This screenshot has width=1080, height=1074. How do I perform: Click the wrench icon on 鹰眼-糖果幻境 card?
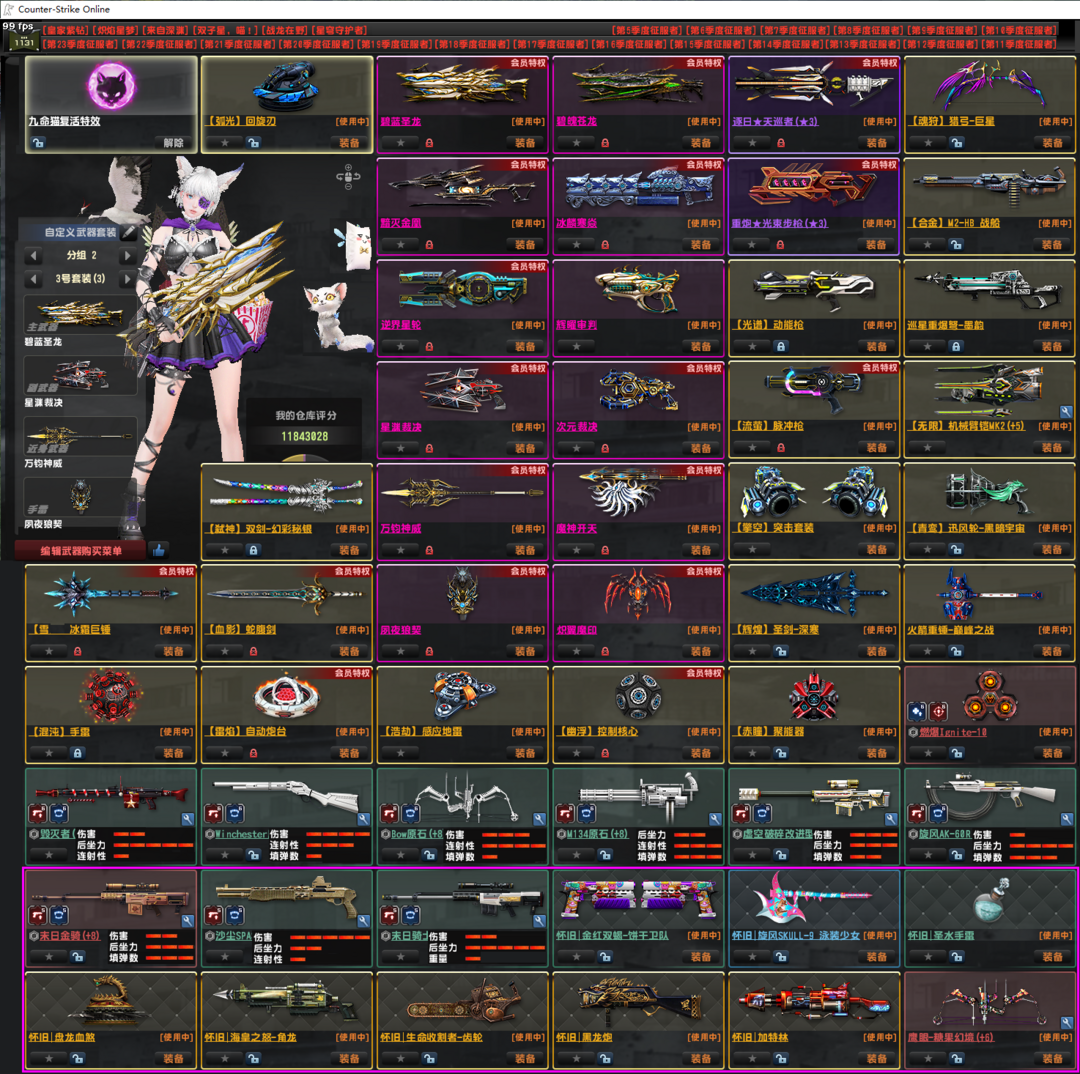pyautogui.click(x=1066, y=1023)
